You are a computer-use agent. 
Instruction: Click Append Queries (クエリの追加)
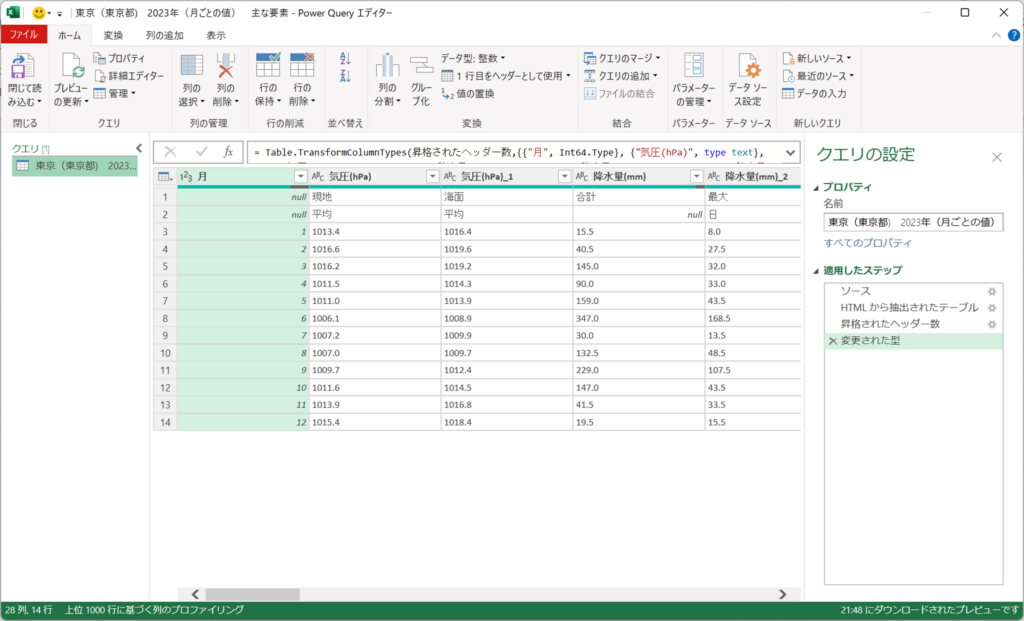(x=620, y=76)
